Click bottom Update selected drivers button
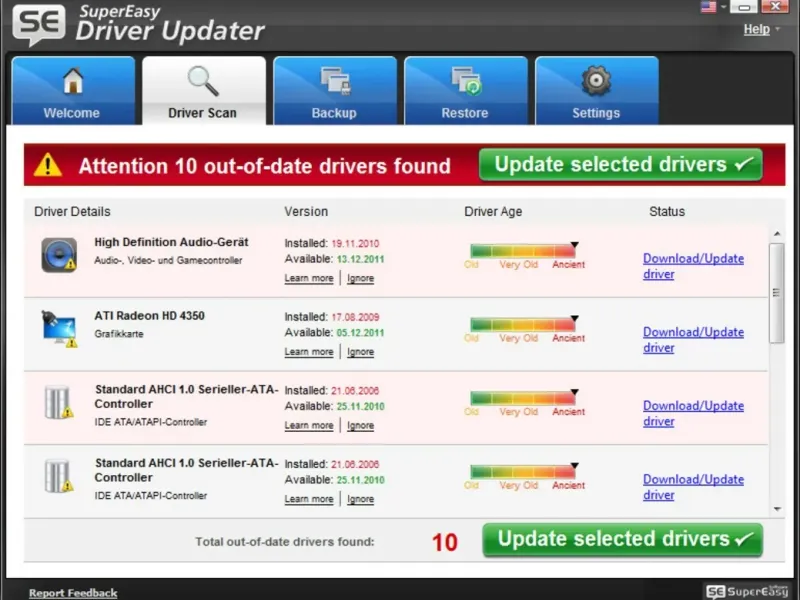 coord(622,540)
